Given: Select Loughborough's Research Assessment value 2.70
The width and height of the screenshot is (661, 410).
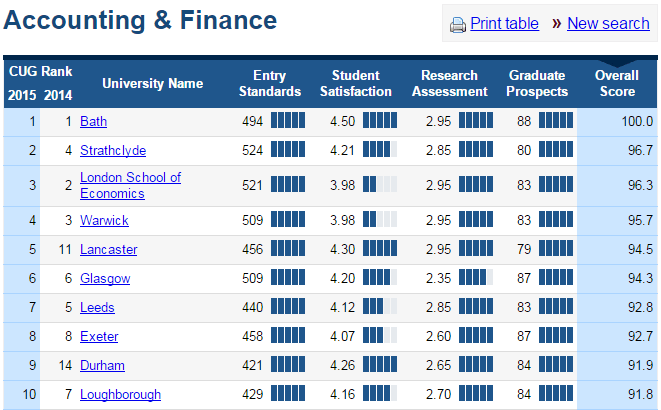Looking at the screenshot, I should 438,395.
